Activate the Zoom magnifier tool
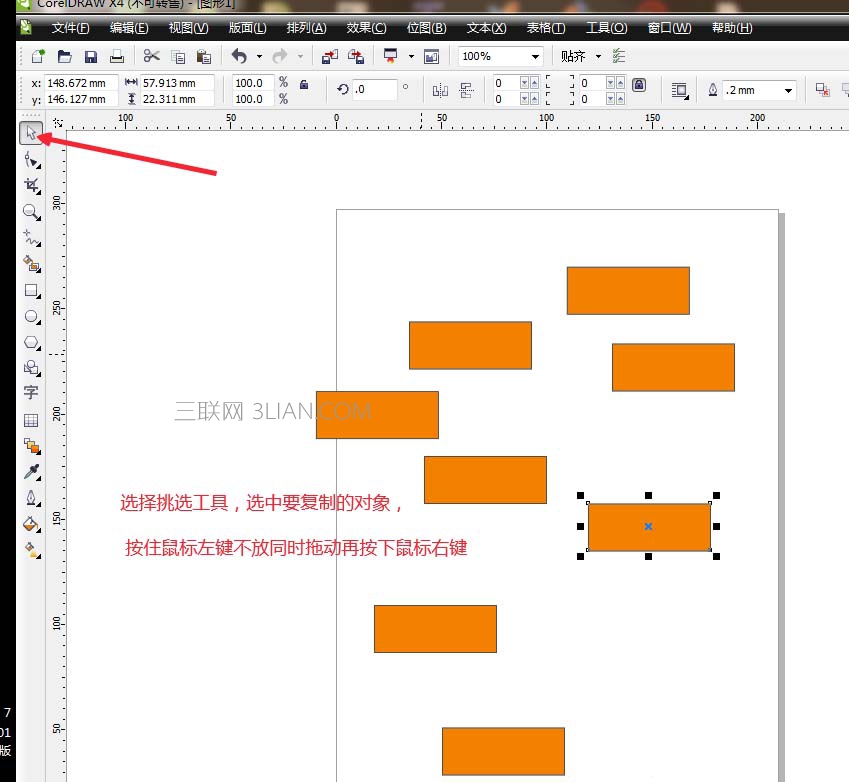This screenshot has height=782, width=849. point(32,212)
